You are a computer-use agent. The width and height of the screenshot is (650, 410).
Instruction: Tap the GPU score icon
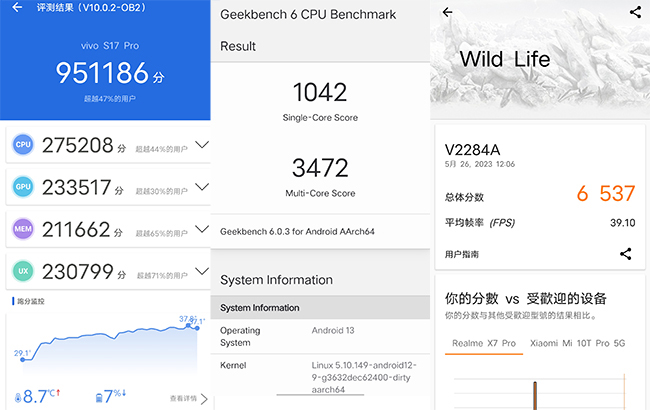tap(23, 187)
